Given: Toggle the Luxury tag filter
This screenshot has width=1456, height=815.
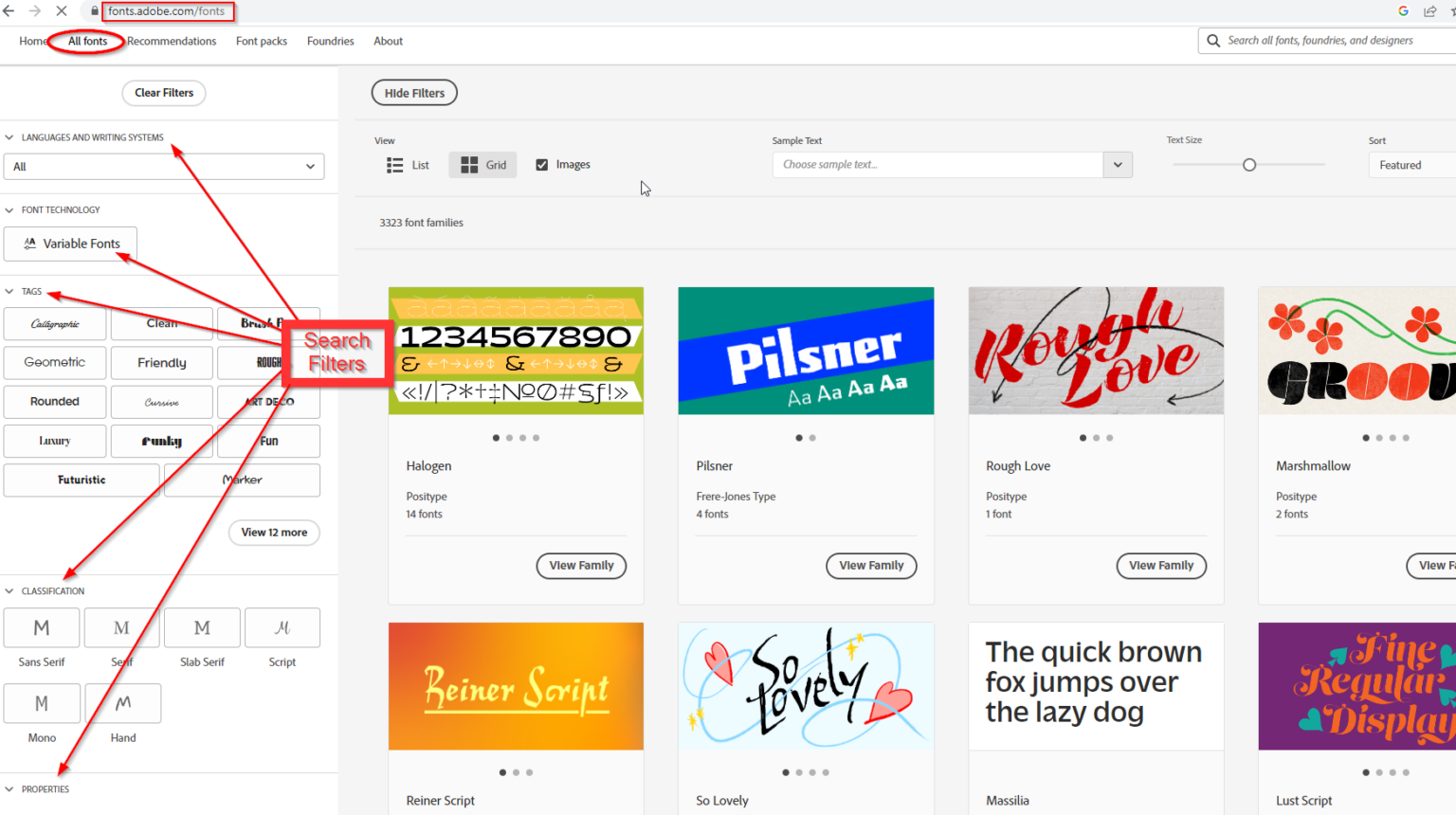Looking at the screenshot, I should pos(55,441).
